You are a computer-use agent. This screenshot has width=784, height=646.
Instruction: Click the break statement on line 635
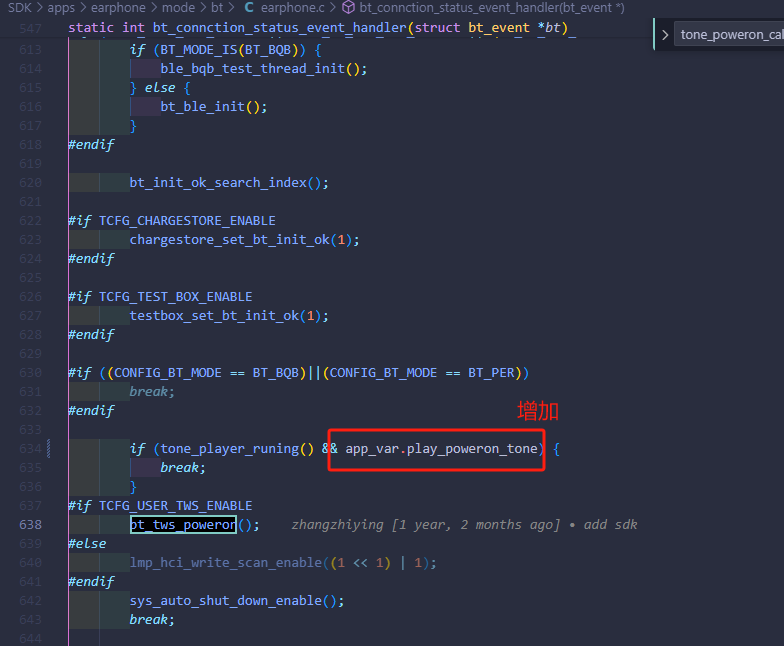[183, 468]
